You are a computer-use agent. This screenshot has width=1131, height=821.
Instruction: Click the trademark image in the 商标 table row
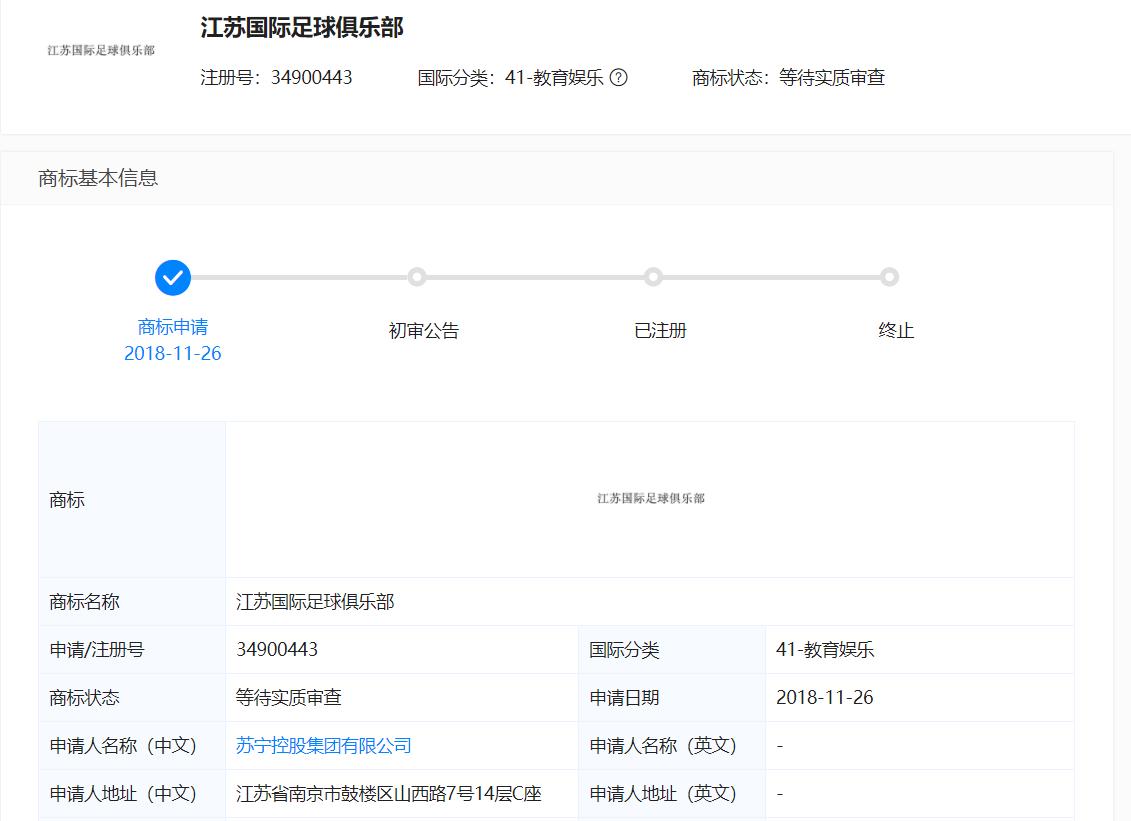tap(650, 498)
